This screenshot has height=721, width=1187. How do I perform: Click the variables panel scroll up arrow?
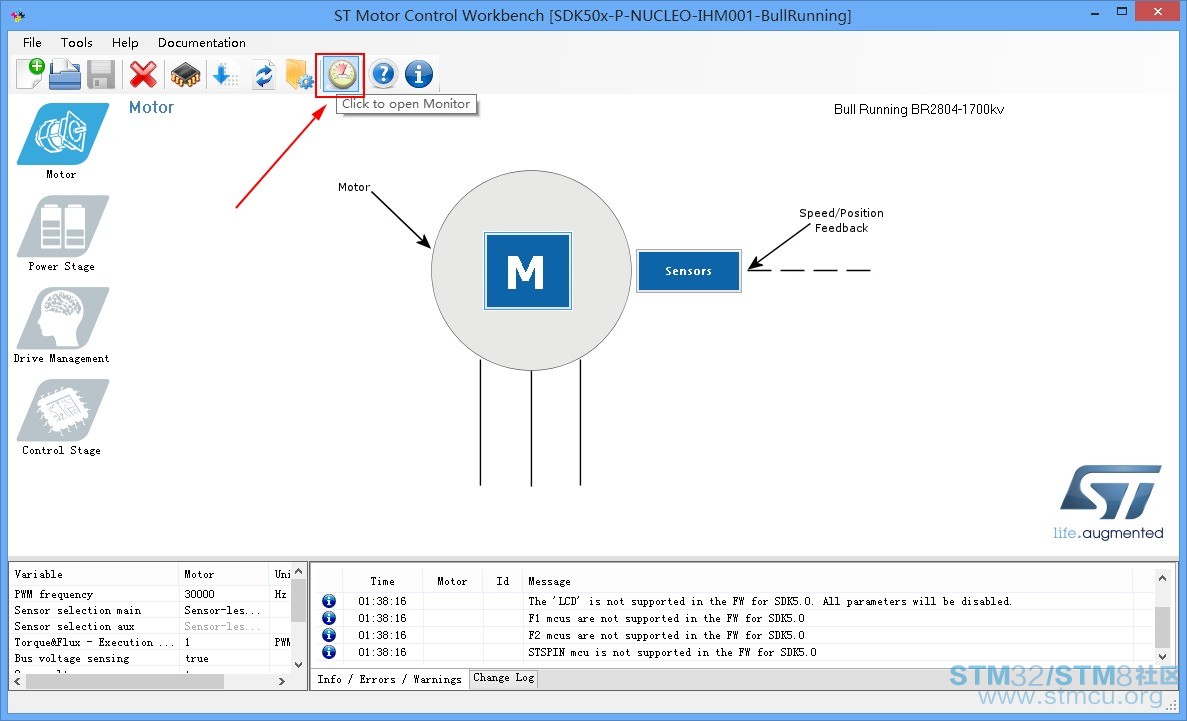coord(298,571)
